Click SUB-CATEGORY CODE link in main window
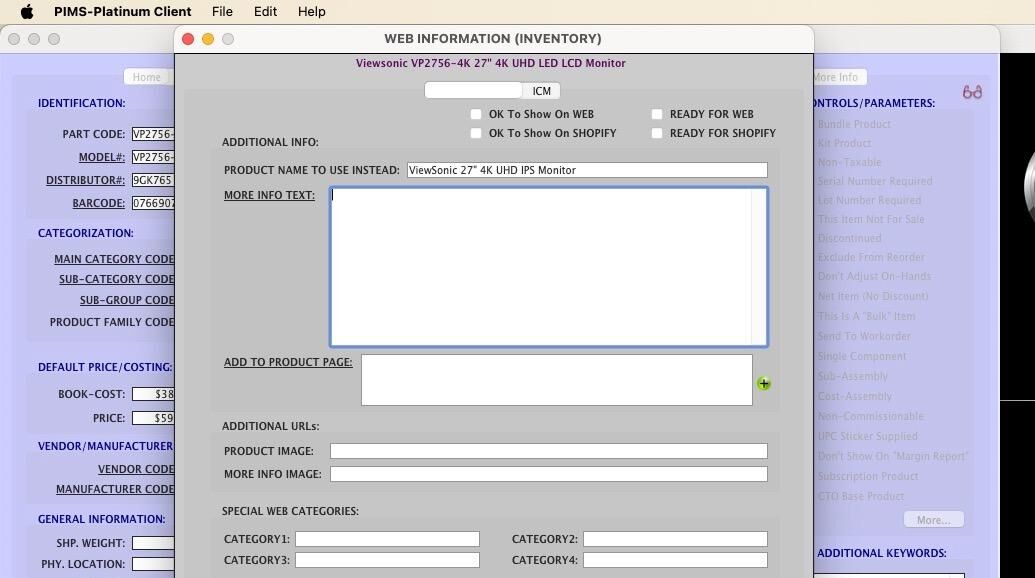Image resolution: width=1035 pixels, height=578 pixels. [117, 279]
